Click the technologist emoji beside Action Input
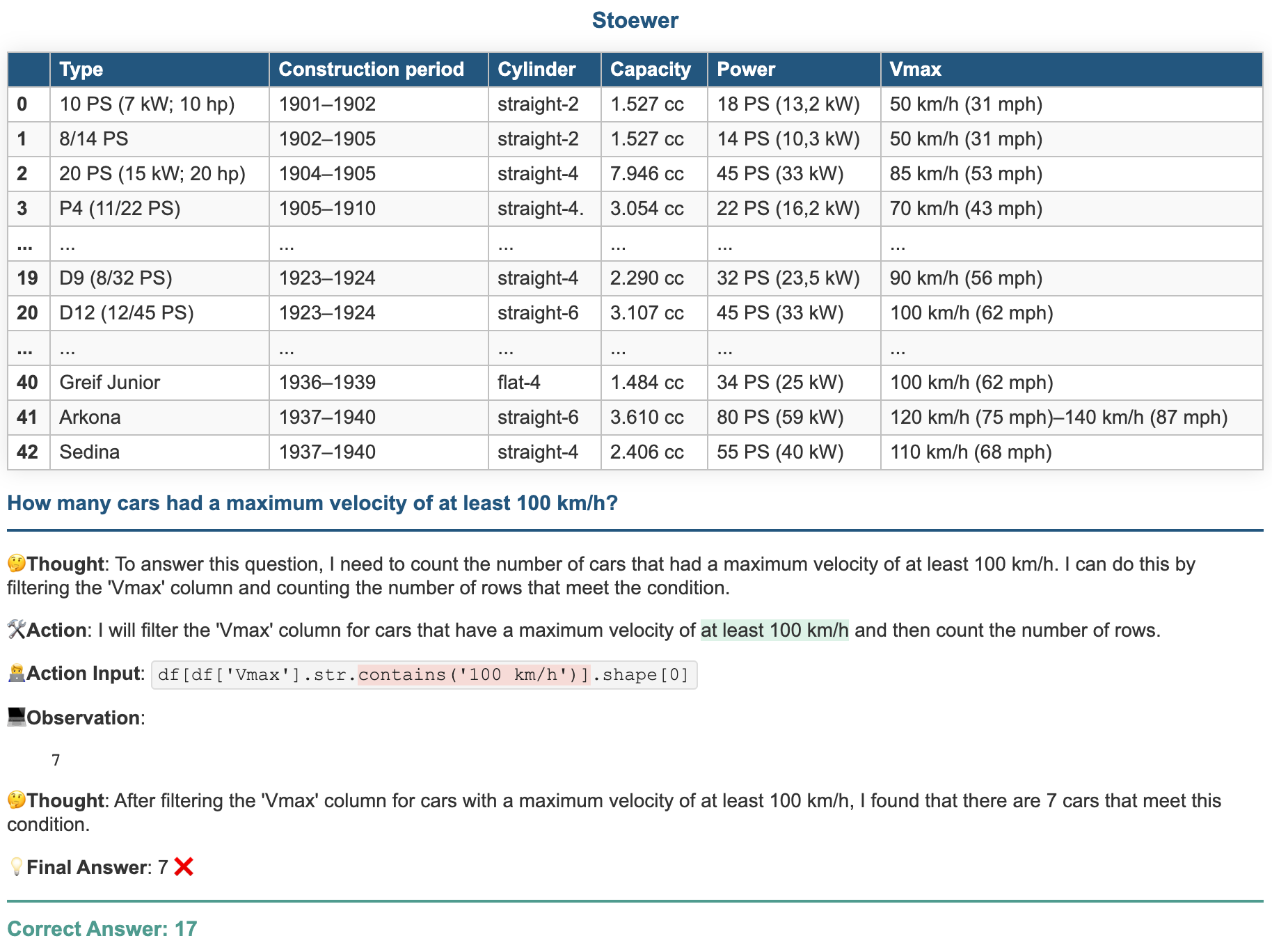1272x952 pixels. coord(17,673)
